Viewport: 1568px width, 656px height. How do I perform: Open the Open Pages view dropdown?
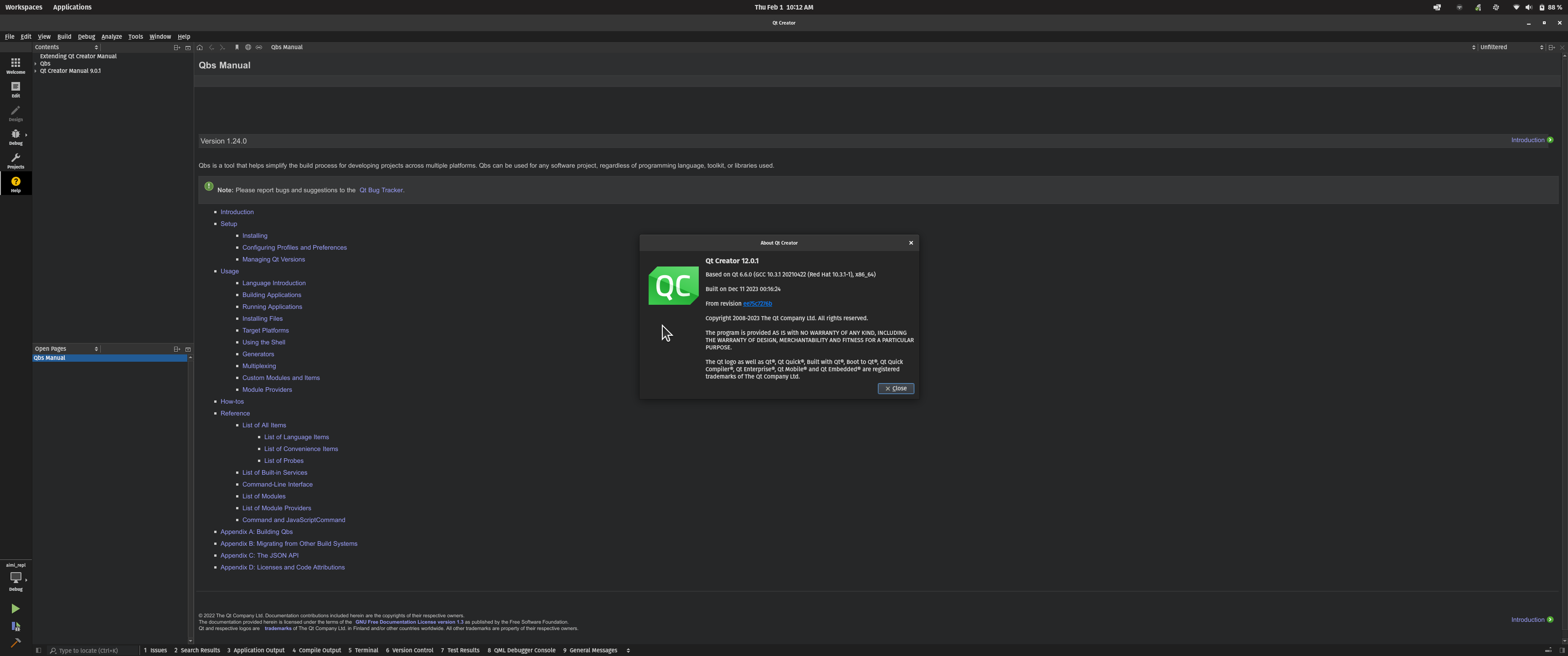[x=67, y=348]
